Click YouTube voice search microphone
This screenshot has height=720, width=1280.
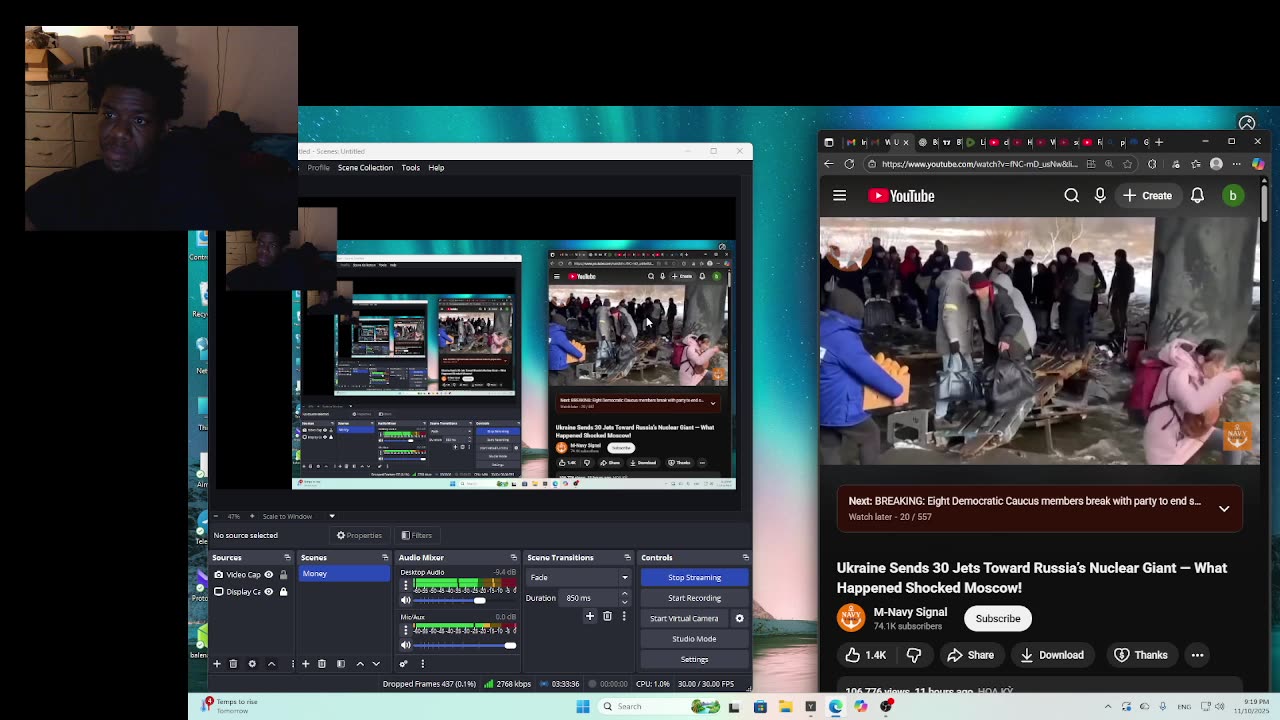pos(1100,196)
